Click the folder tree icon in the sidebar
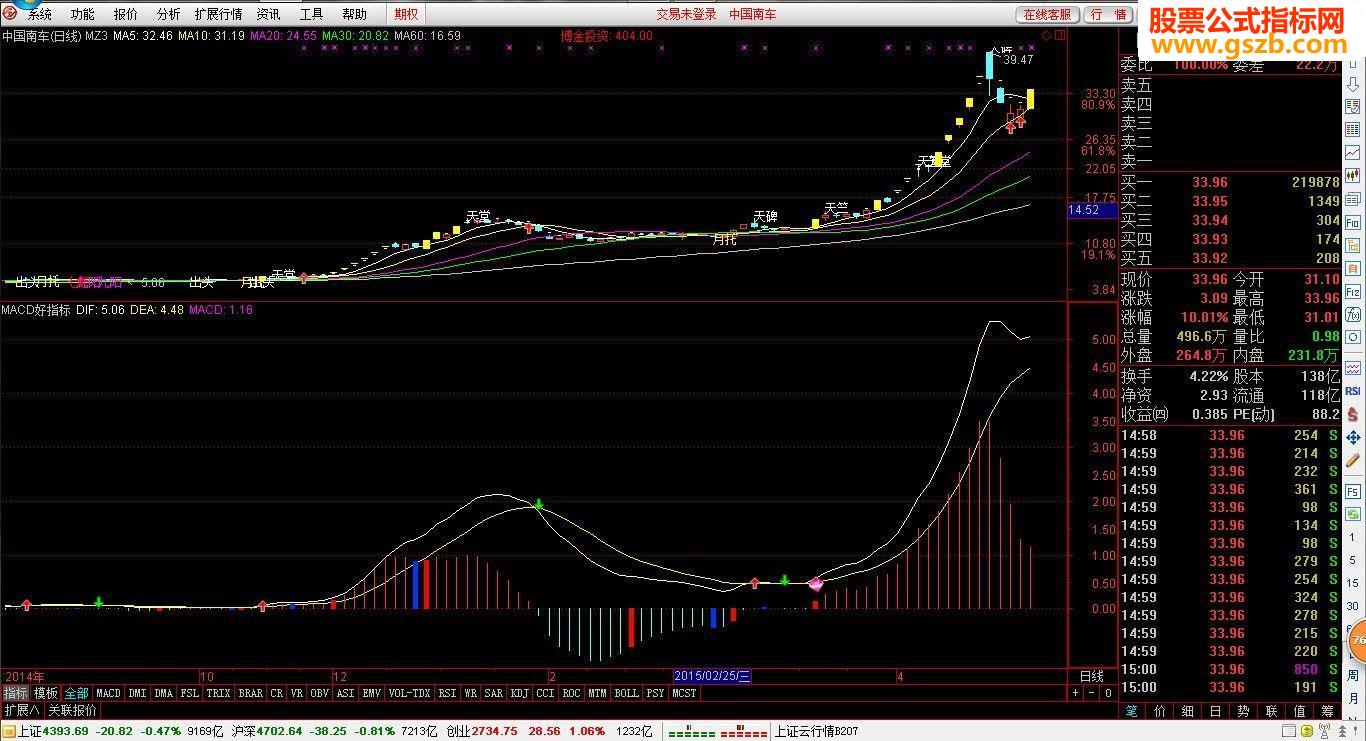The height and width of the screenshot is (741, 1366). point(1353,245)
